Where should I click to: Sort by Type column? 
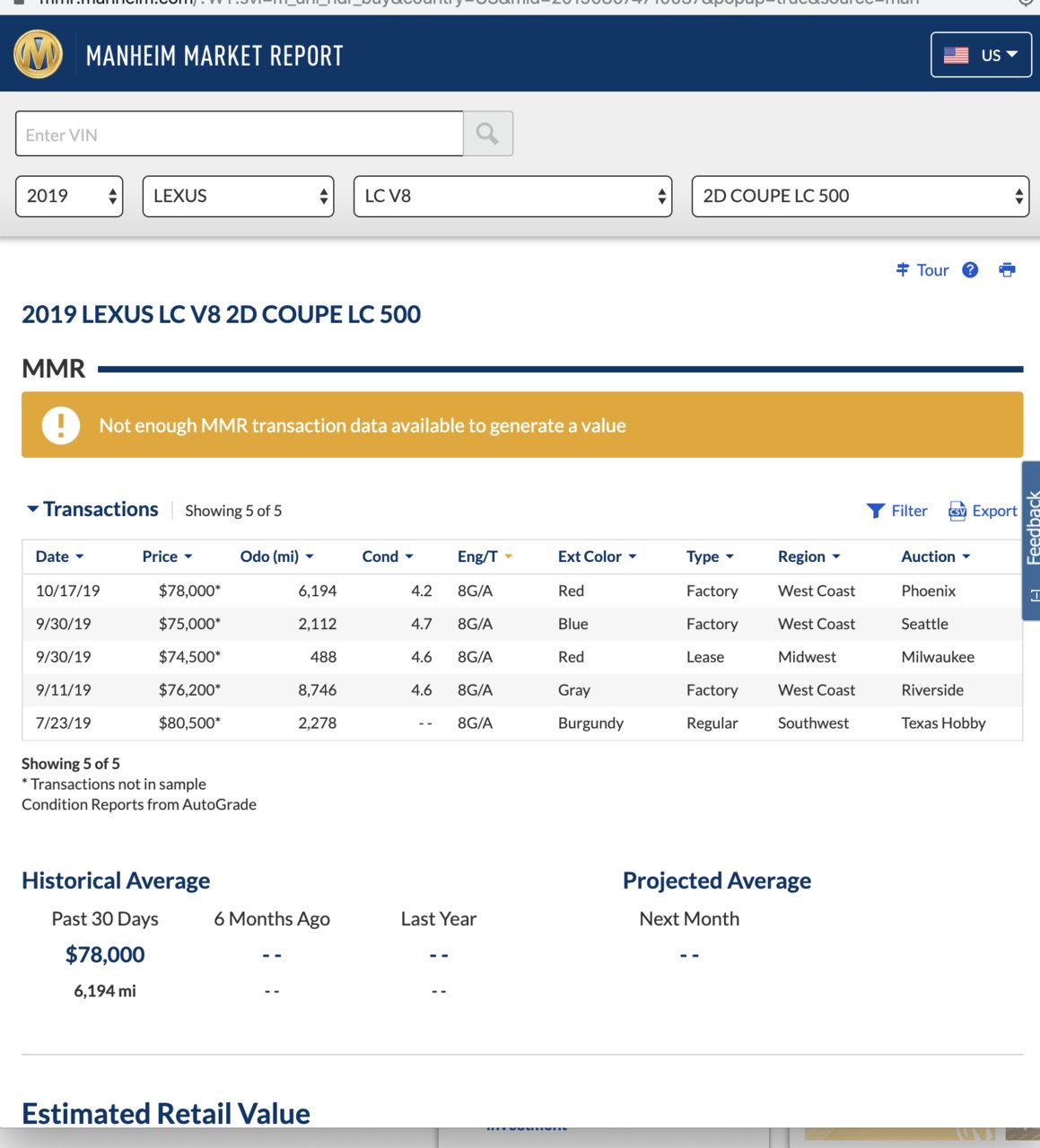point(710,556)
